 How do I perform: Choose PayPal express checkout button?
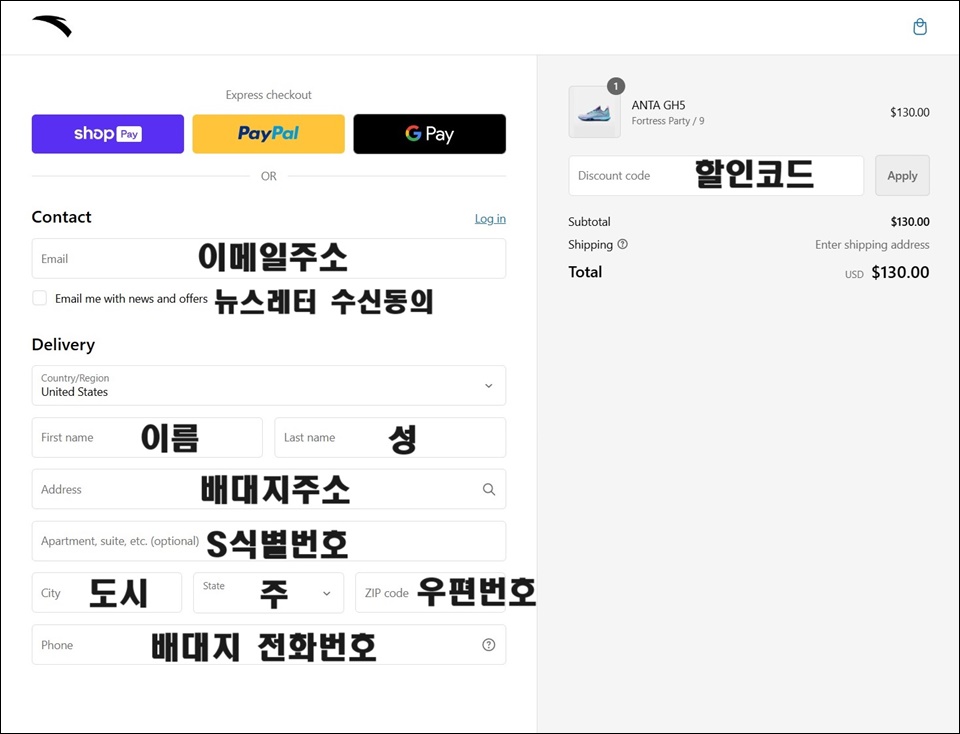click(269, 133)
